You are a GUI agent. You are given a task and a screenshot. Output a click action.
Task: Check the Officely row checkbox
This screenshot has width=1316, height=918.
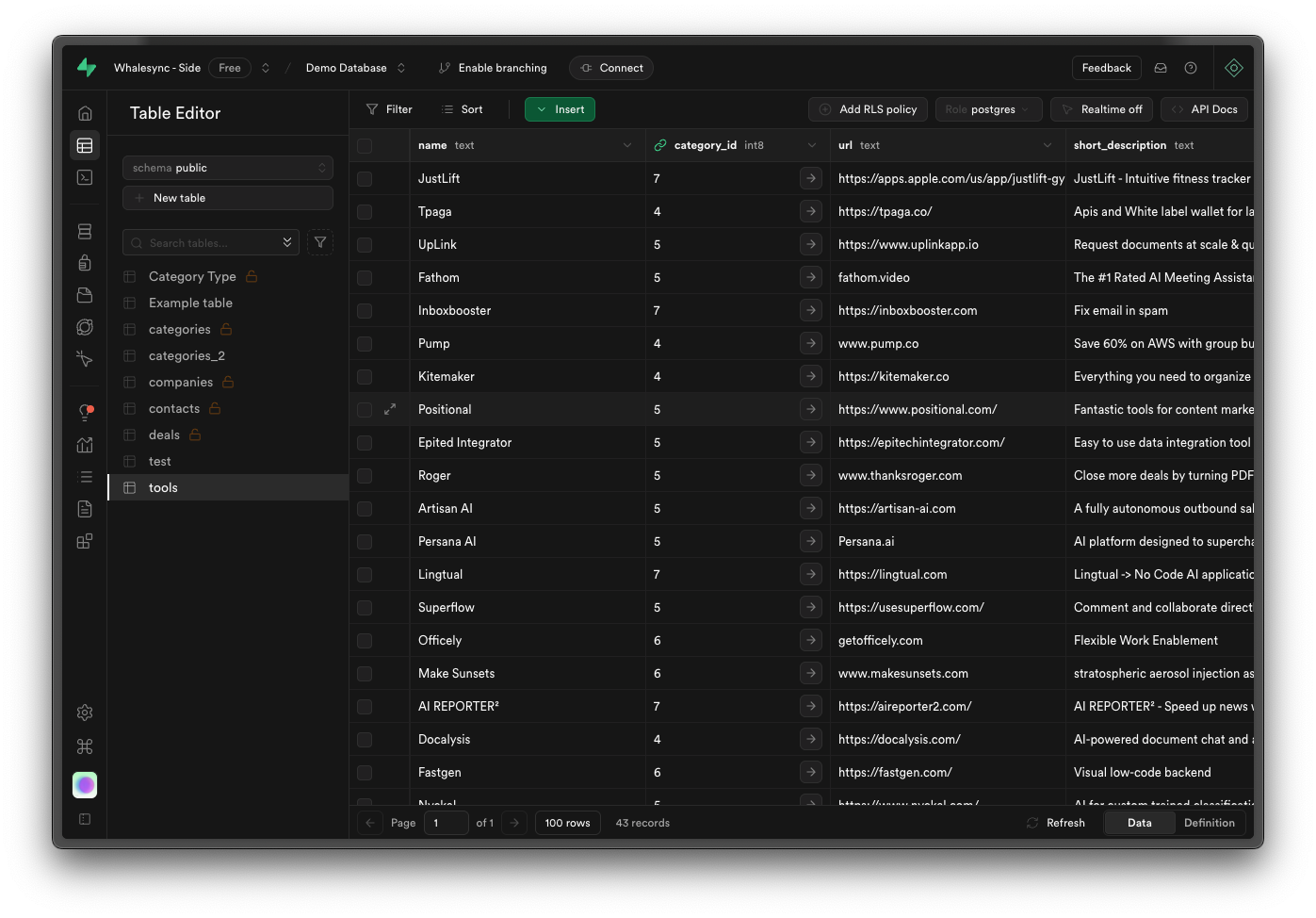pos(365,640)
